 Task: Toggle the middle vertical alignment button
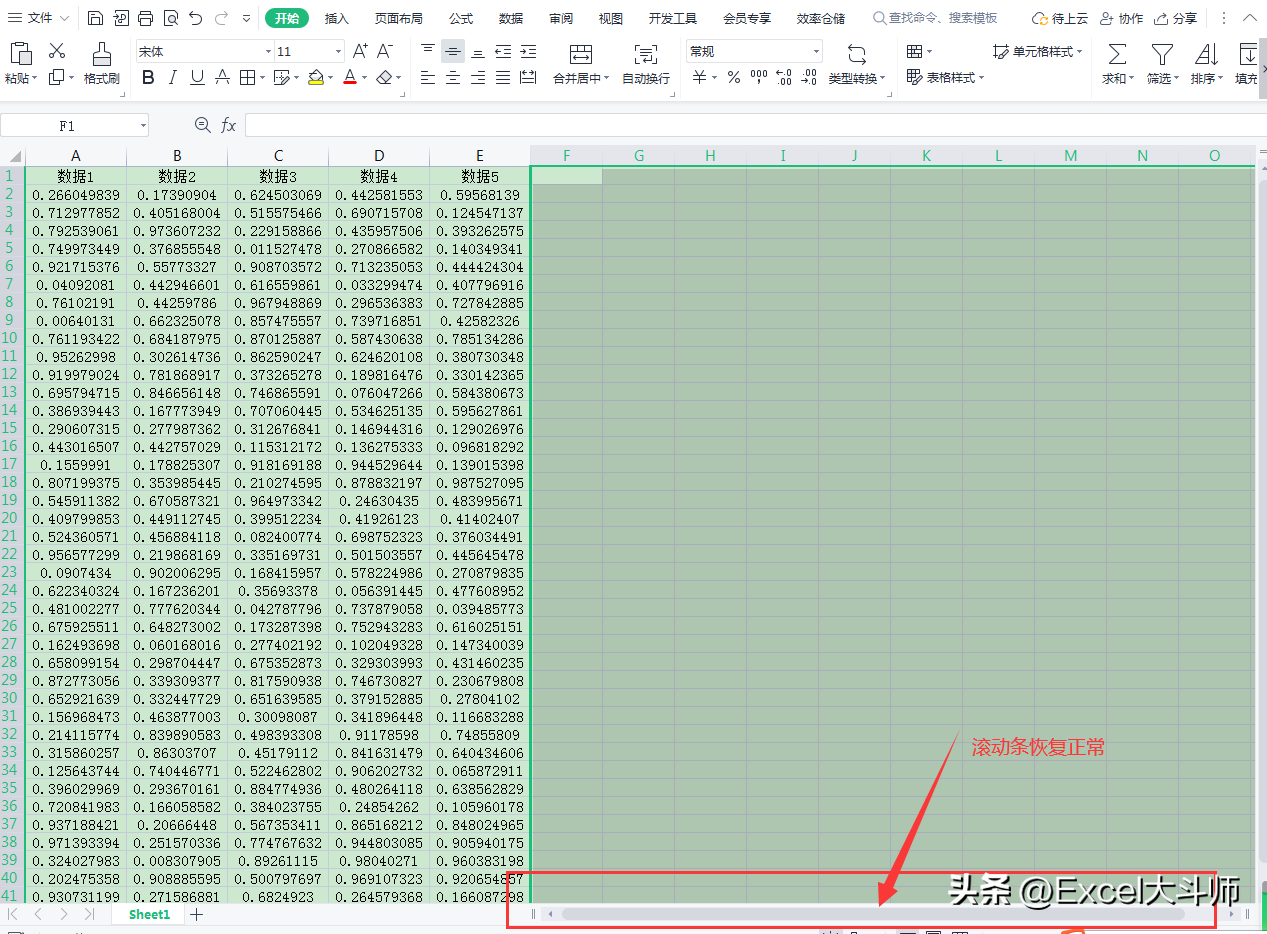click(453, 51)
